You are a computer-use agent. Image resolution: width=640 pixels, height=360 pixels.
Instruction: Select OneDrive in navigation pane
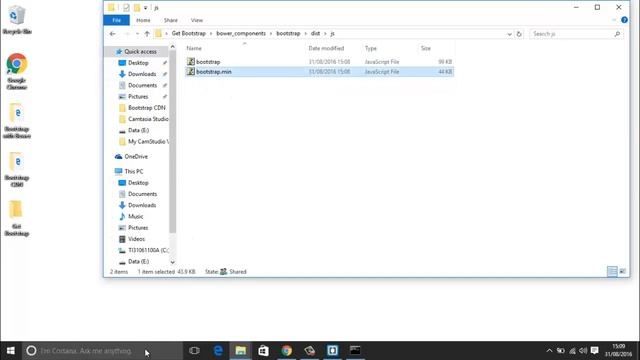tap(136, 156)
